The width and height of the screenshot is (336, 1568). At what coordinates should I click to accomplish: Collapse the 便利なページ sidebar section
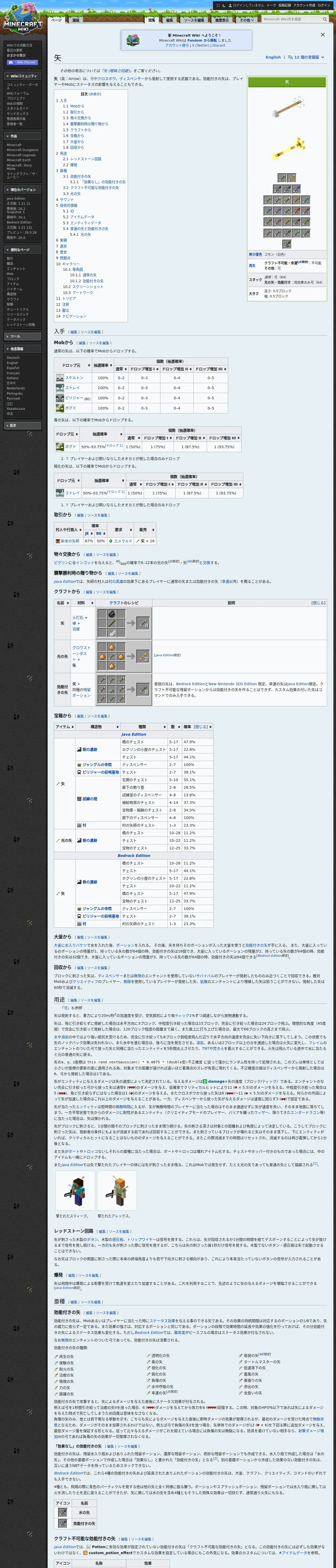(x=23, y=250)
